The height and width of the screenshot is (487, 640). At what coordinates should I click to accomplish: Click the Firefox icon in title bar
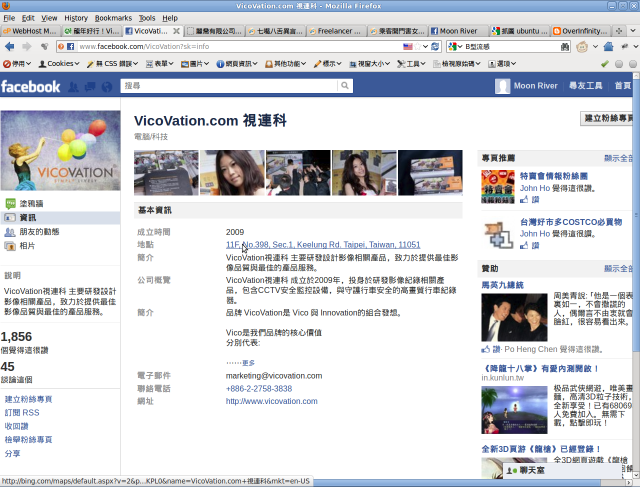[x=6, y=6]
